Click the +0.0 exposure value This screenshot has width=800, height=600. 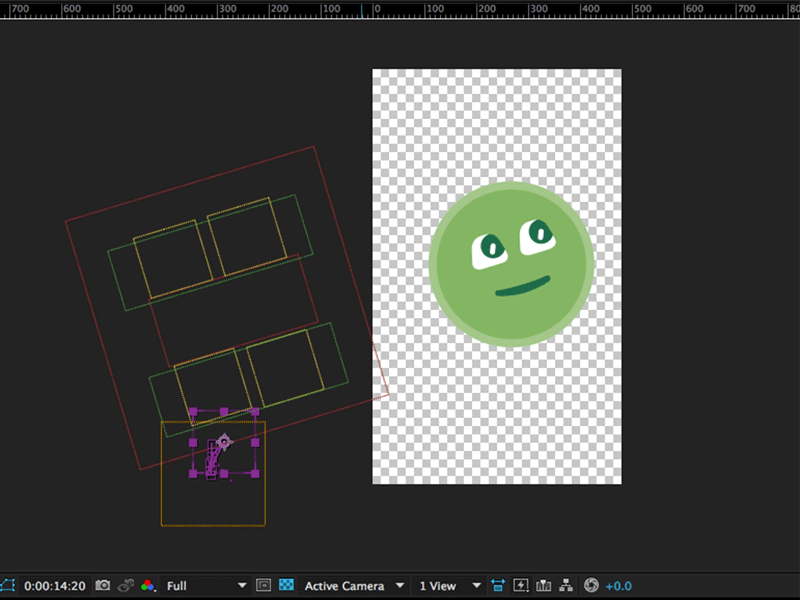click(x=618, y=585)
